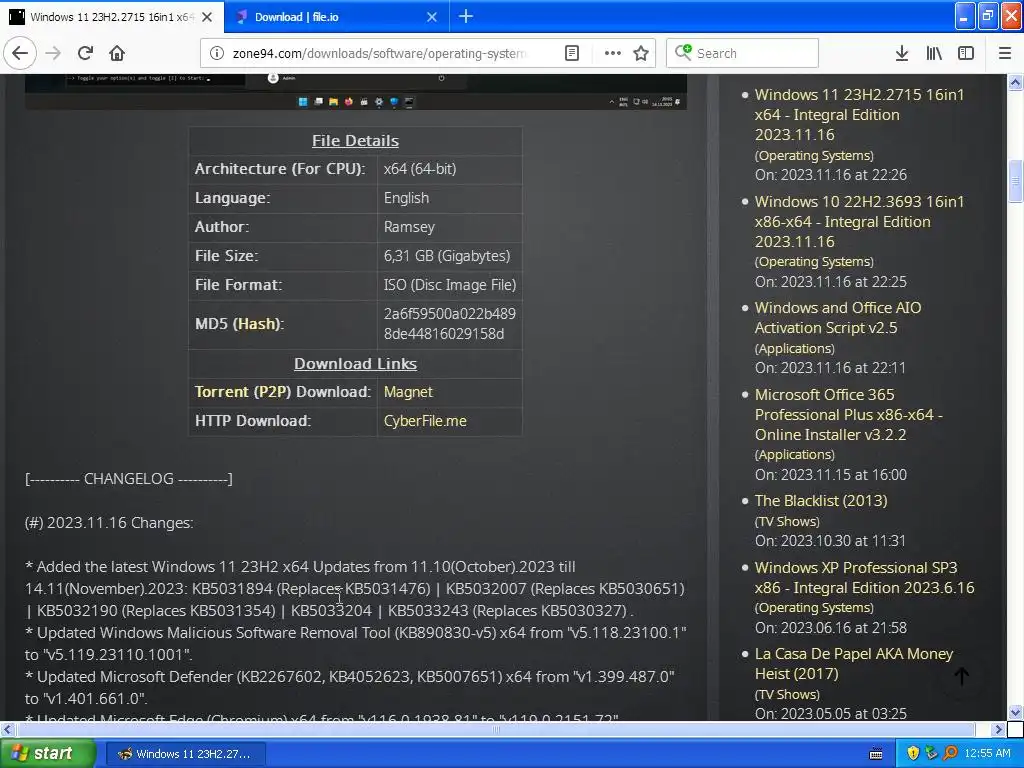Click the search engine magnifier icon
Image resolution: width=1024 pixels, height=768 pixels.
click(682, 52)
